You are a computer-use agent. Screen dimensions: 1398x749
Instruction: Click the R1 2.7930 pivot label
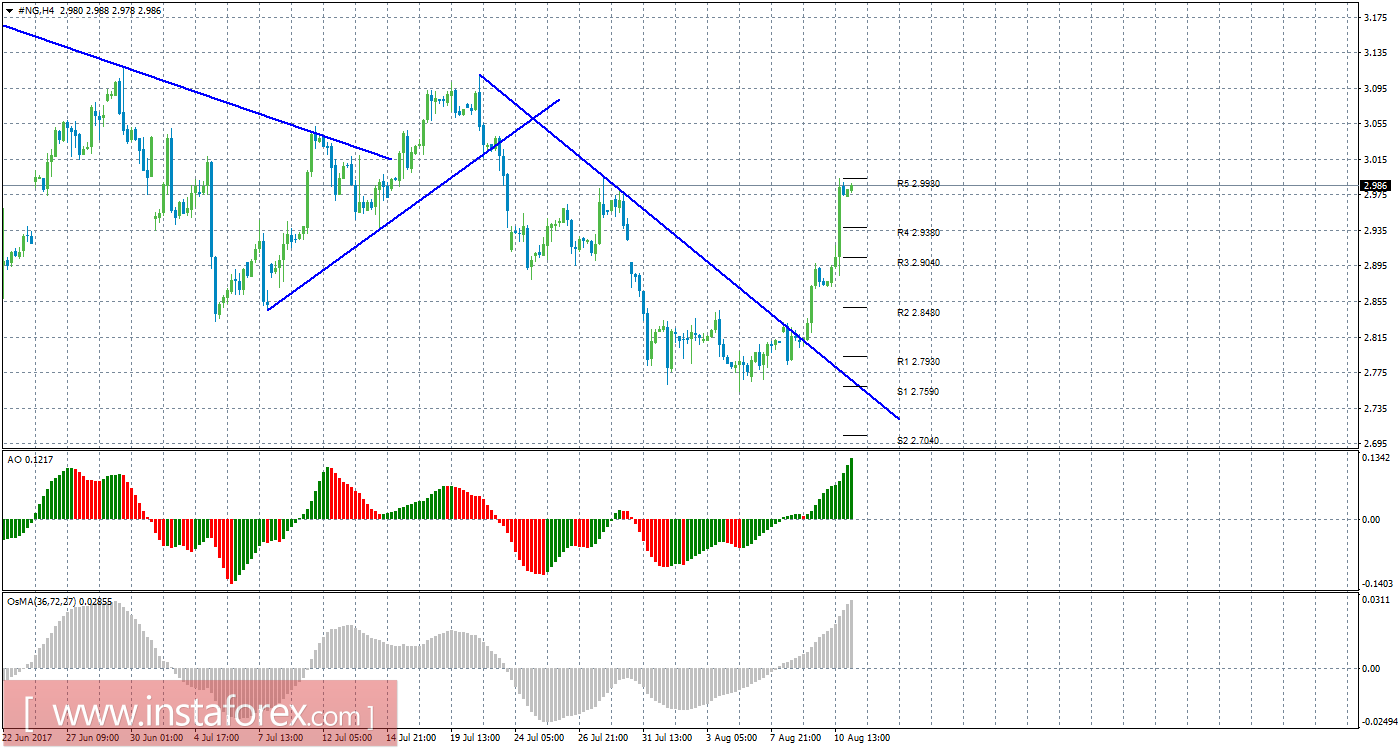[x=918, y=361]
